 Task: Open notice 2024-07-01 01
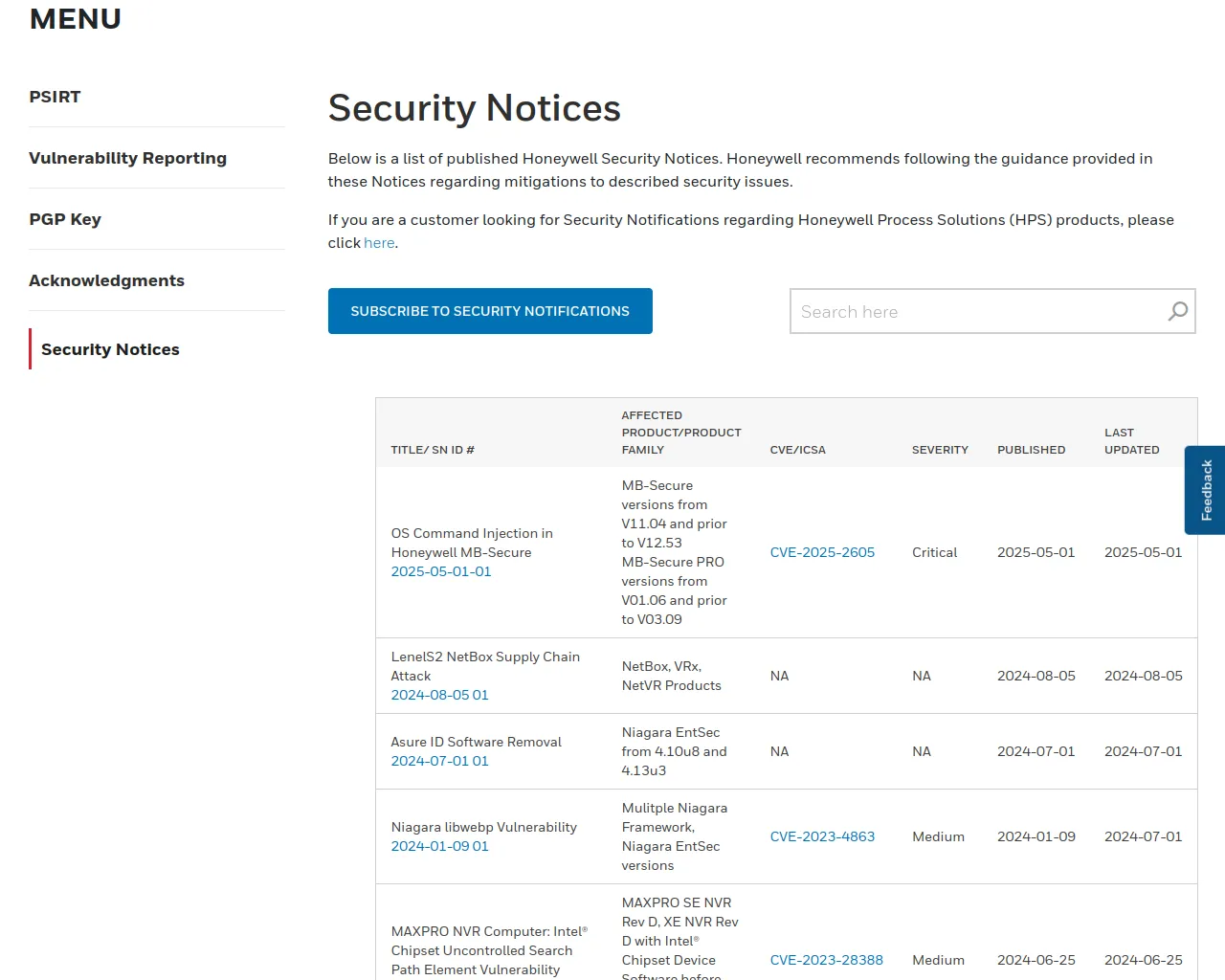click(439, 761)
